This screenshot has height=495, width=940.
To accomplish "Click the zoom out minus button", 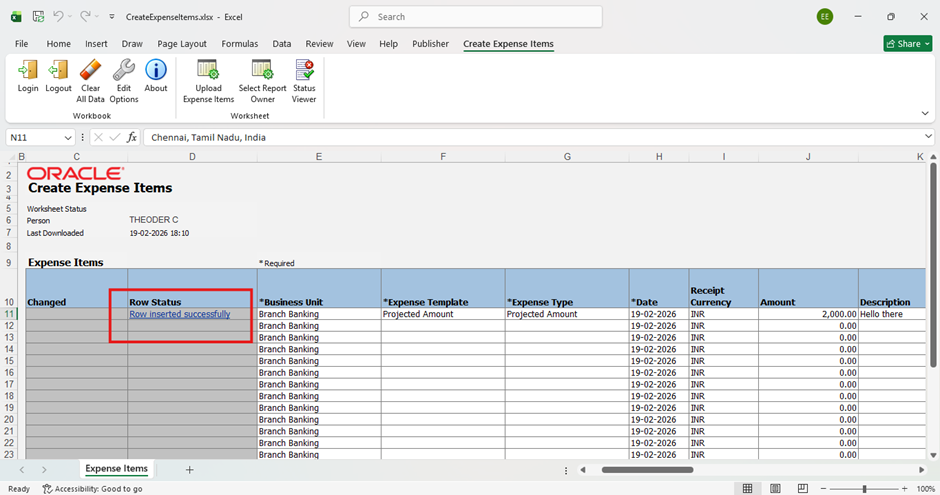I will pyautogui.click(x=824, y=488).
